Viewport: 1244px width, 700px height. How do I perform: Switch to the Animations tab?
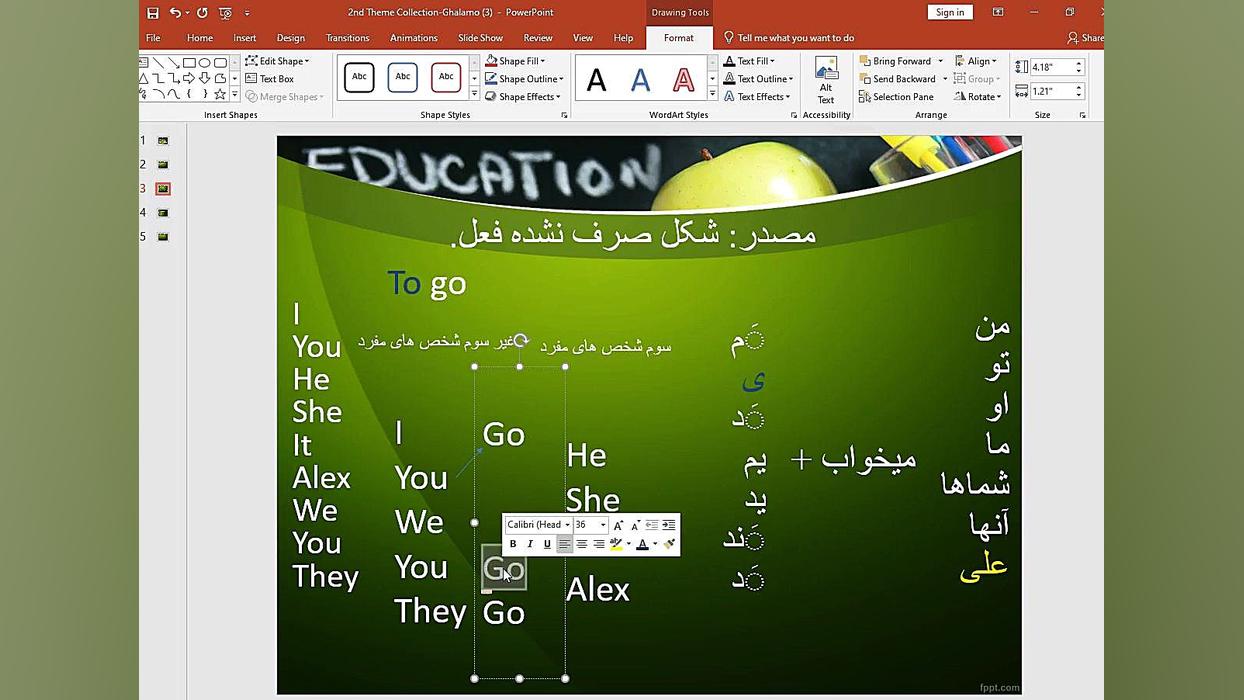(x=414, y=38)
